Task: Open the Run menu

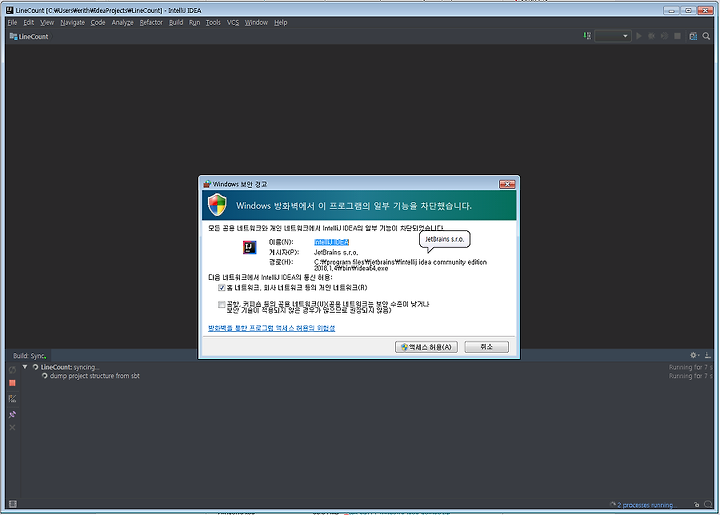Action: point(194,22)
